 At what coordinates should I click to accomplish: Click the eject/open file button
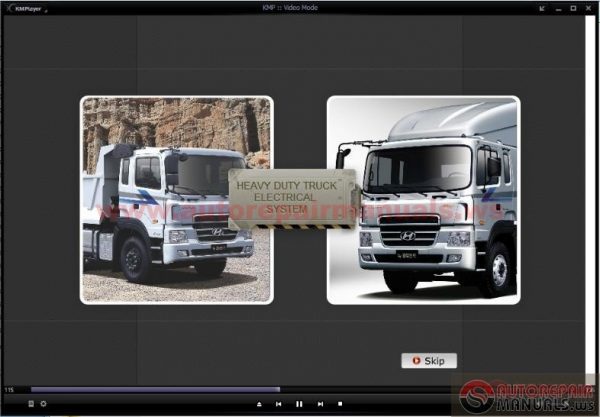pyautogui.click(x=259, y=404)
